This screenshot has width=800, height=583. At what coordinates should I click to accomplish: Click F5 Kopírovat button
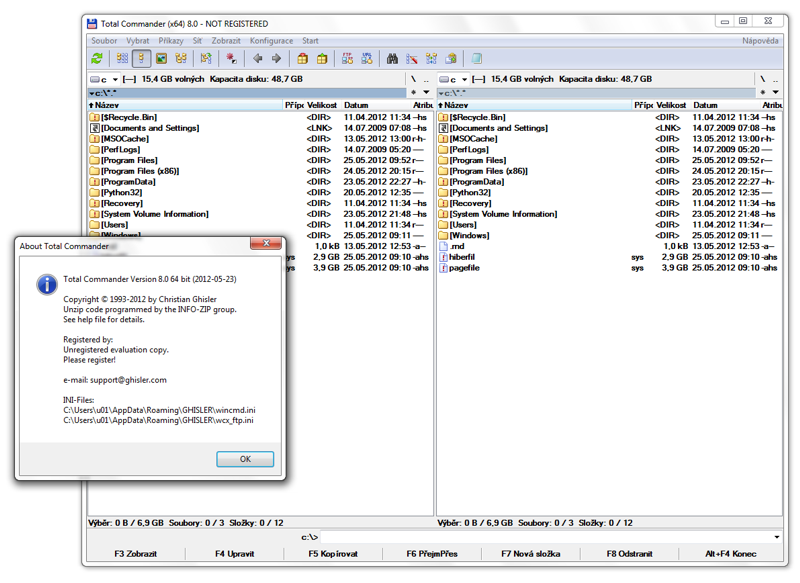(333, 554)
